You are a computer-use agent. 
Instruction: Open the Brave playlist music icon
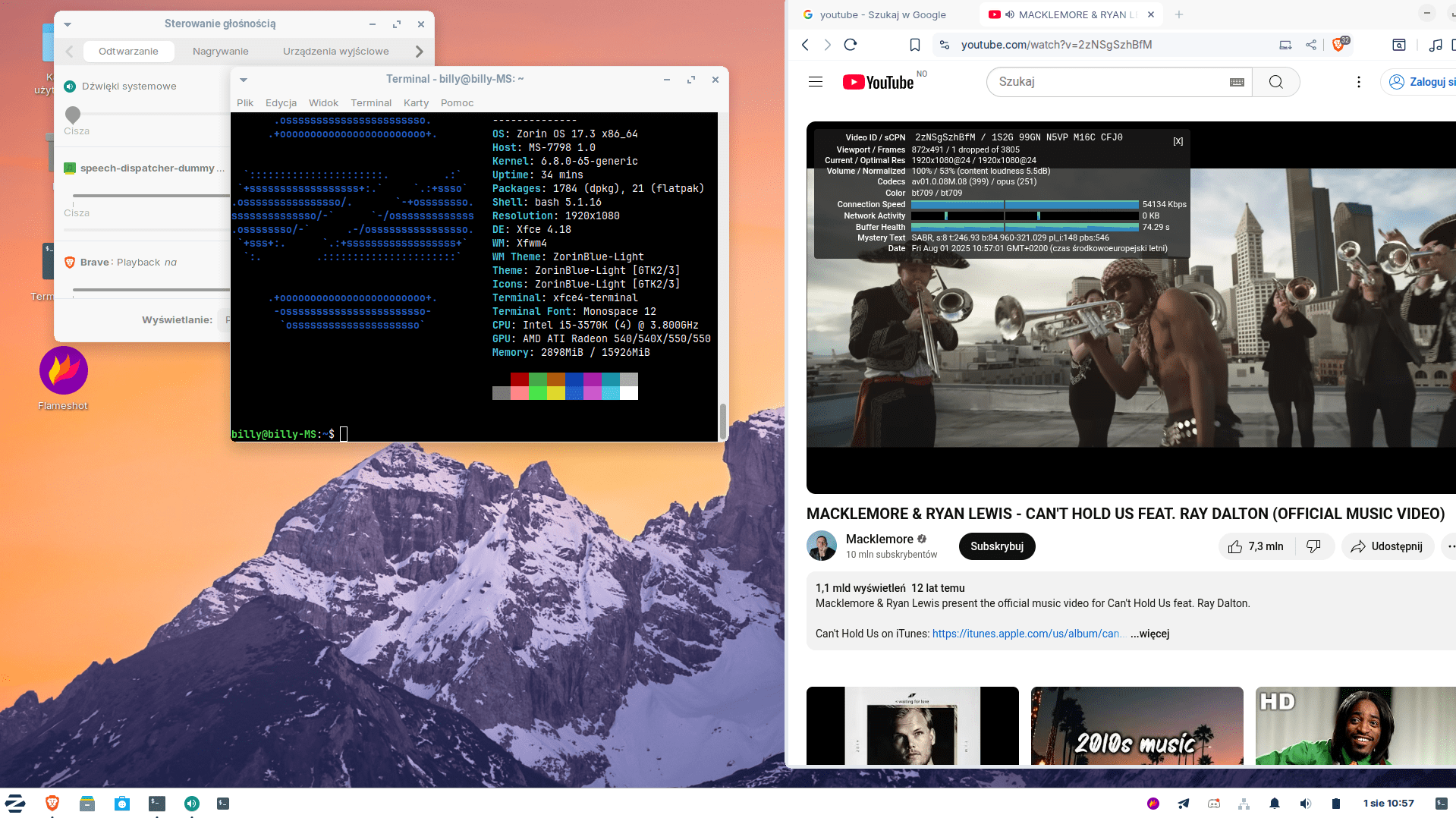(x=1436, y=45)
